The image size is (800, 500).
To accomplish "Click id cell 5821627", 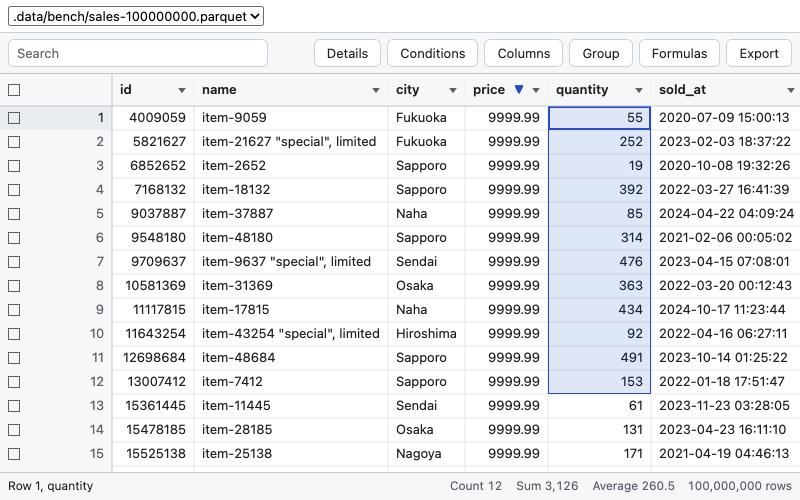I will click(x=153, y=142).
